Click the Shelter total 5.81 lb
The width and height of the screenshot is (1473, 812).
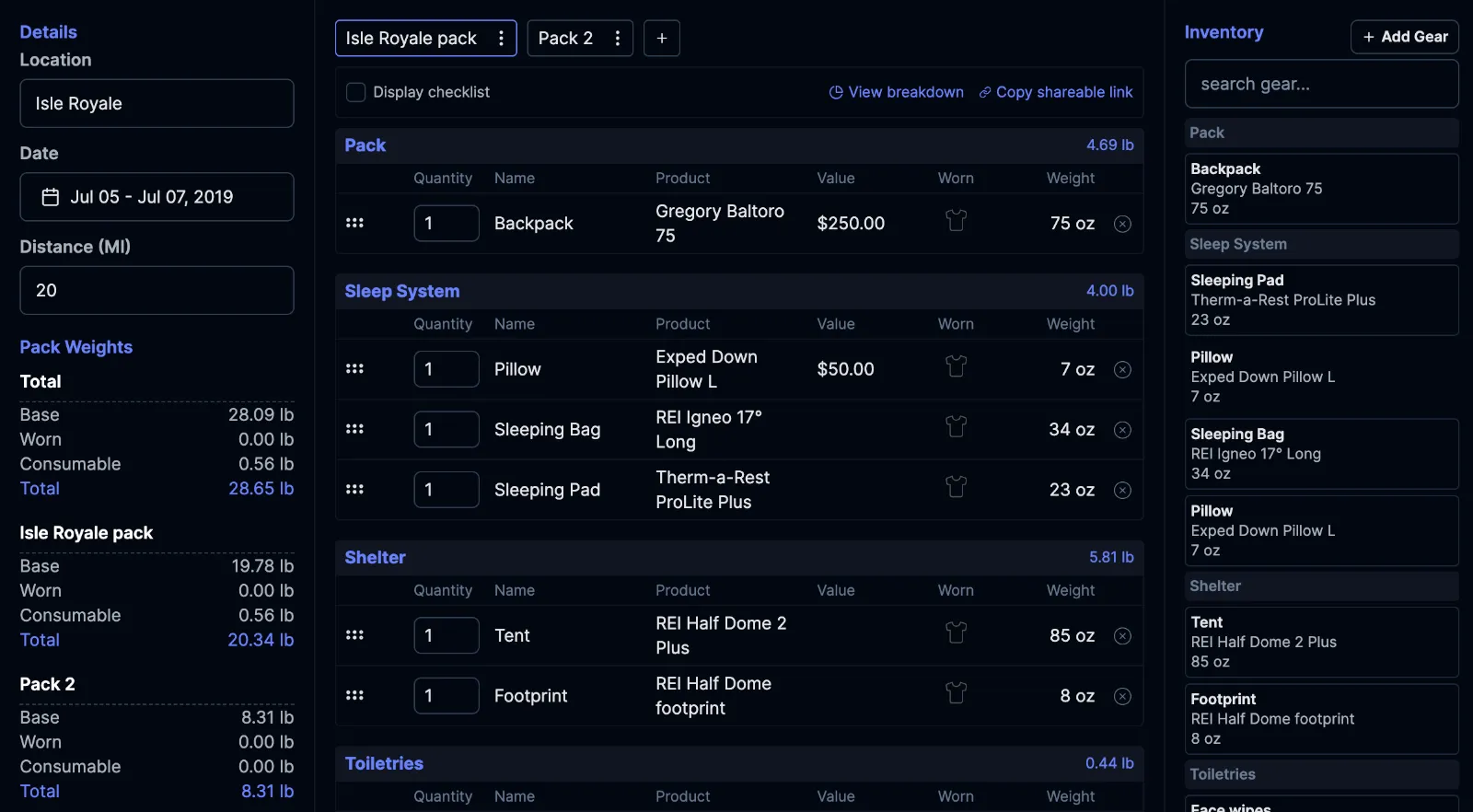pyautogui.click(x=1111, y=557)
